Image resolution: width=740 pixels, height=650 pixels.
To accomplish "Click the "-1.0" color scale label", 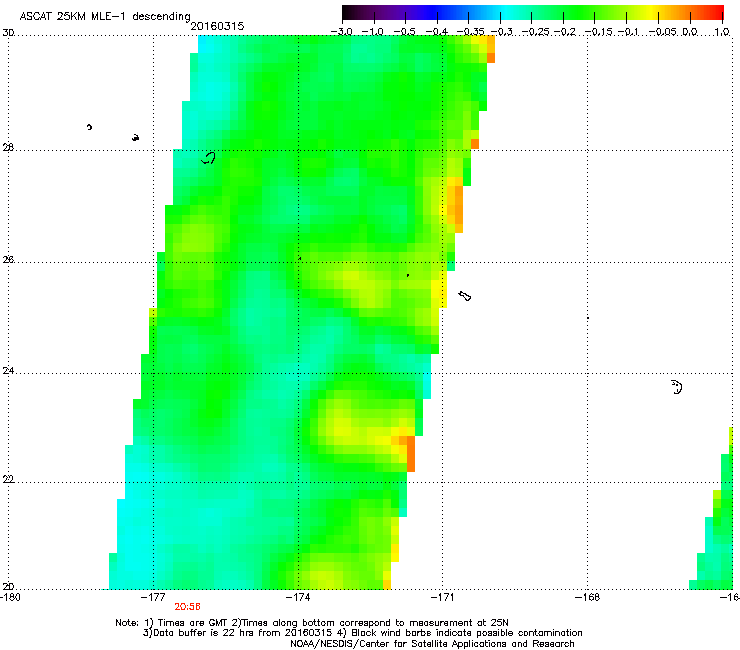I will tap(373, 32).
